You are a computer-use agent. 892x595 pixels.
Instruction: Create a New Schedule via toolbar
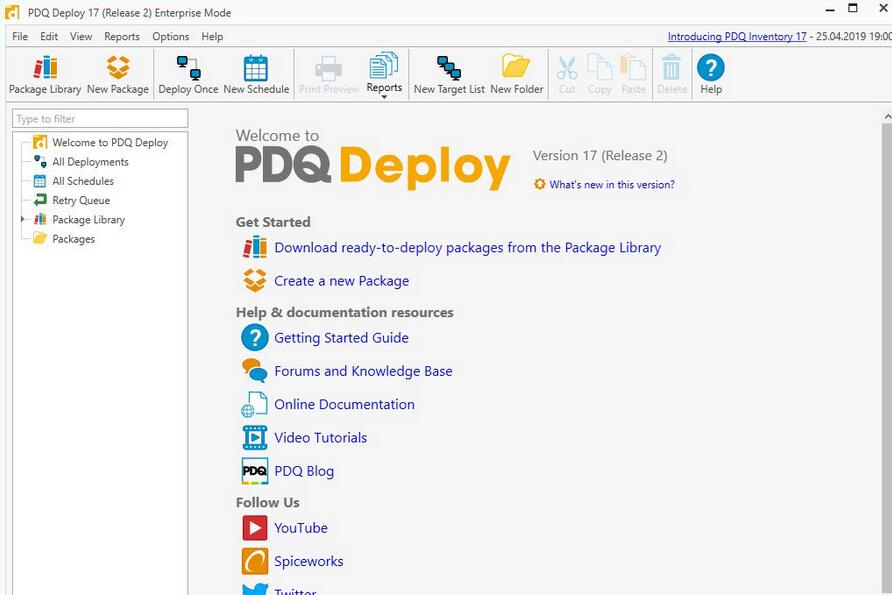pyautogui.click(x=256, y=75)
